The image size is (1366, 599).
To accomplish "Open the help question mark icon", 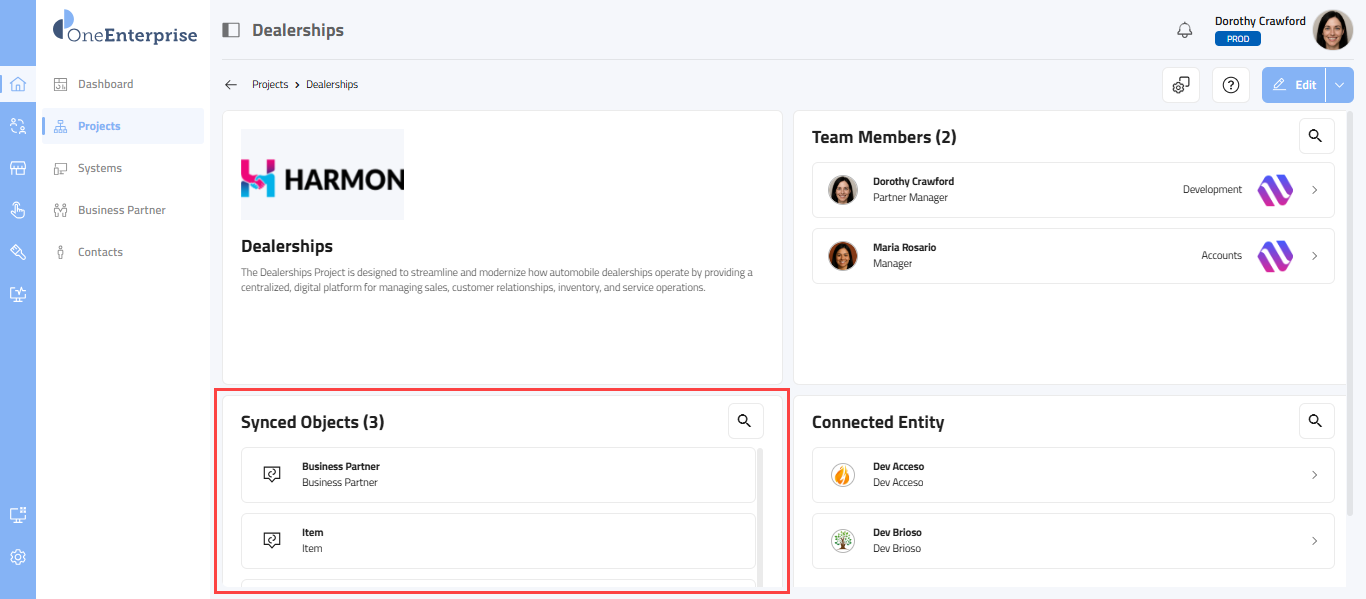I will pos(1231,85).
